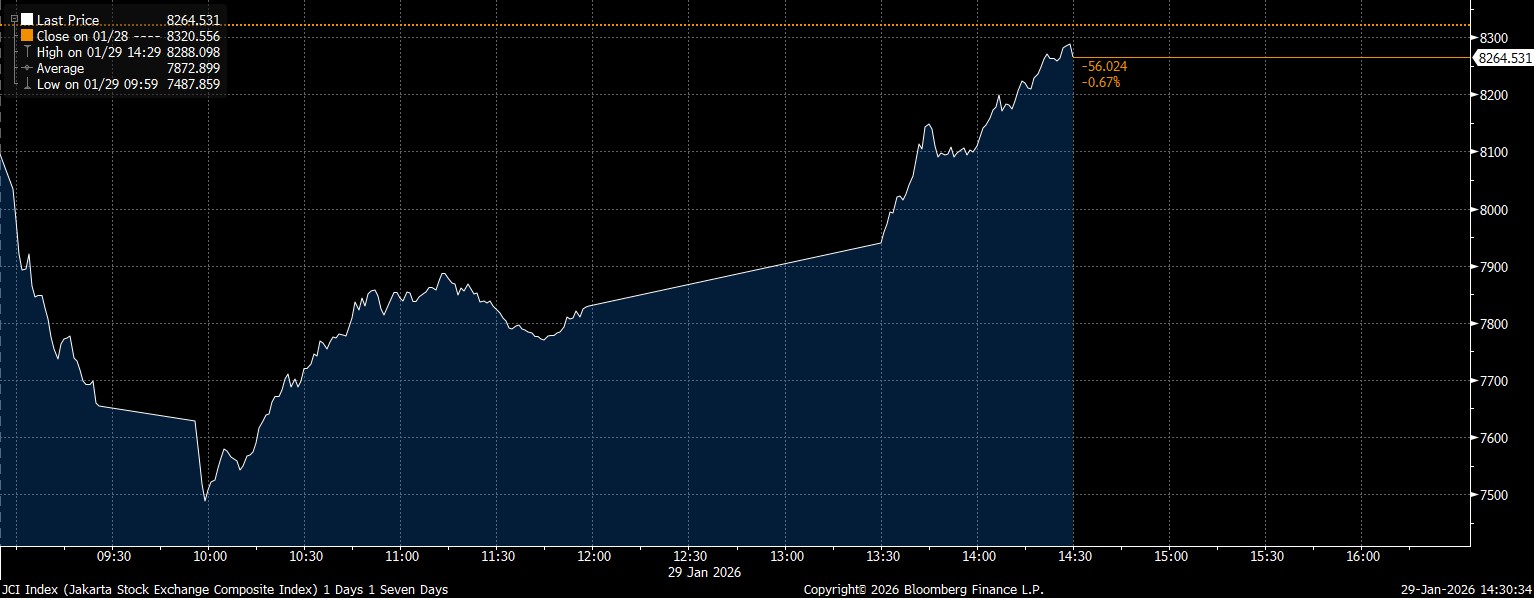Collapse the legend tree next to Last Price

click(x=13, y=19)
